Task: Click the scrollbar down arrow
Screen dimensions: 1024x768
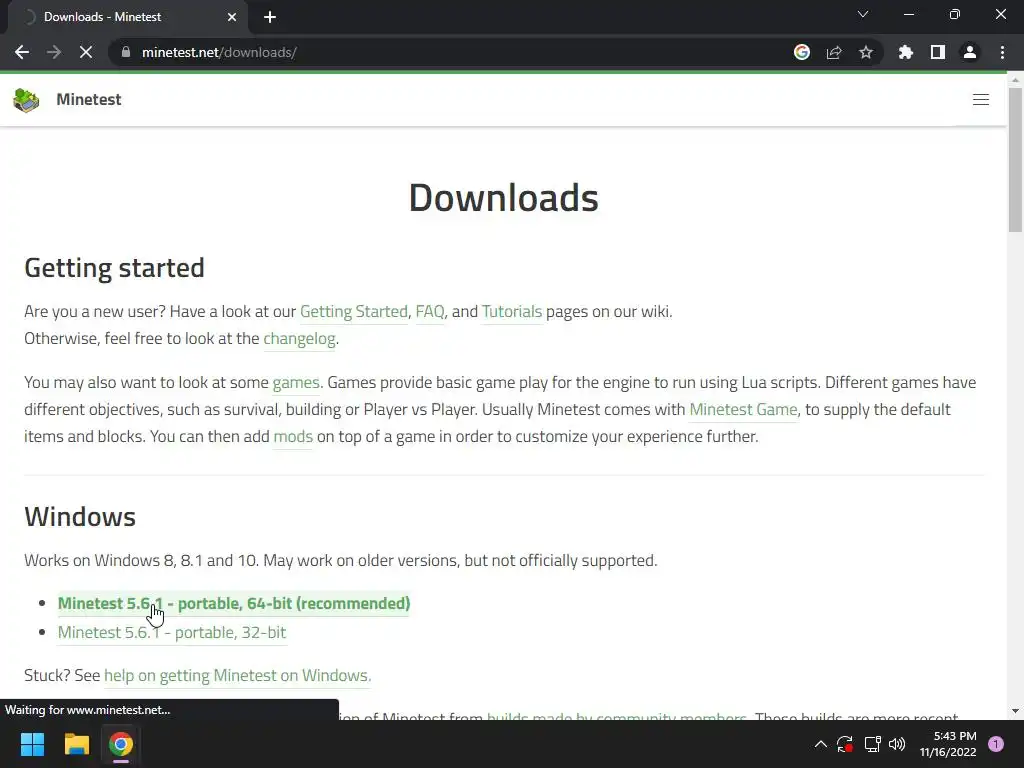Action: [1015, 711]
